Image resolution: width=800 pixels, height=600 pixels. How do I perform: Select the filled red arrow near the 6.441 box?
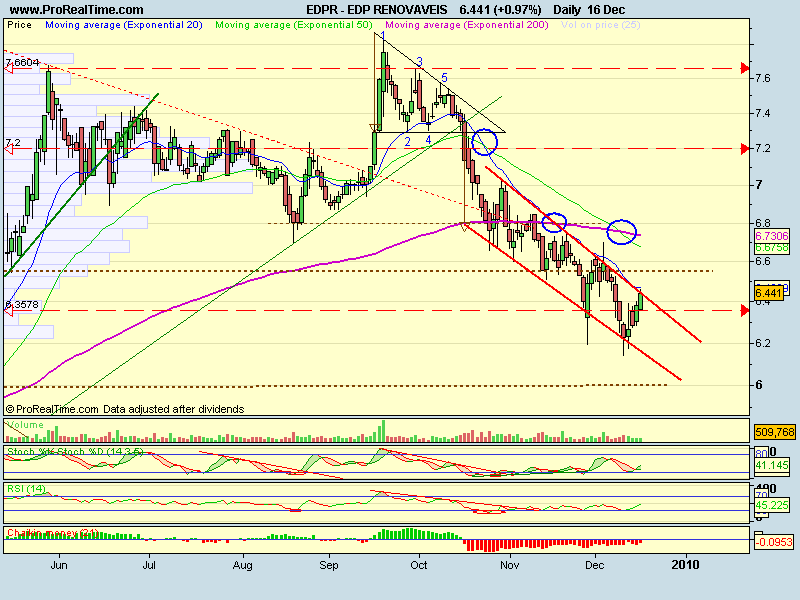point(745,310)
